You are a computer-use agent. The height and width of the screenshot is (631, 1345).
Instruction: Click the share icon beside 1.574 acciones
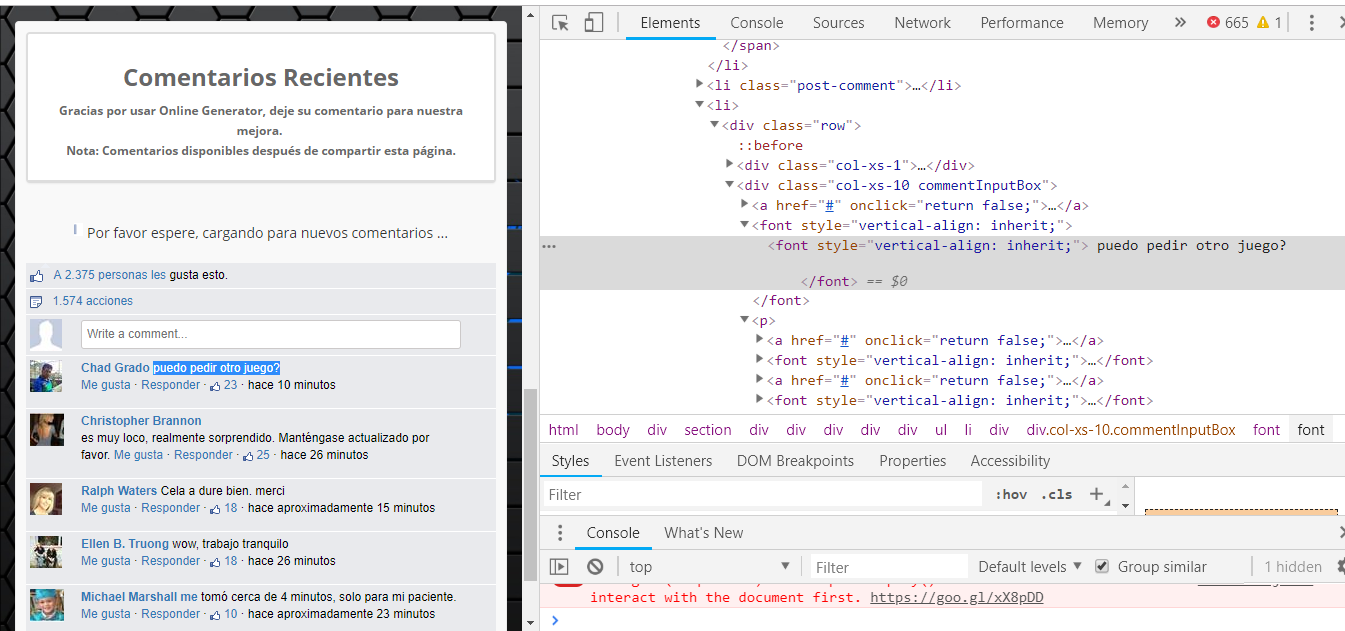(37, 301)
